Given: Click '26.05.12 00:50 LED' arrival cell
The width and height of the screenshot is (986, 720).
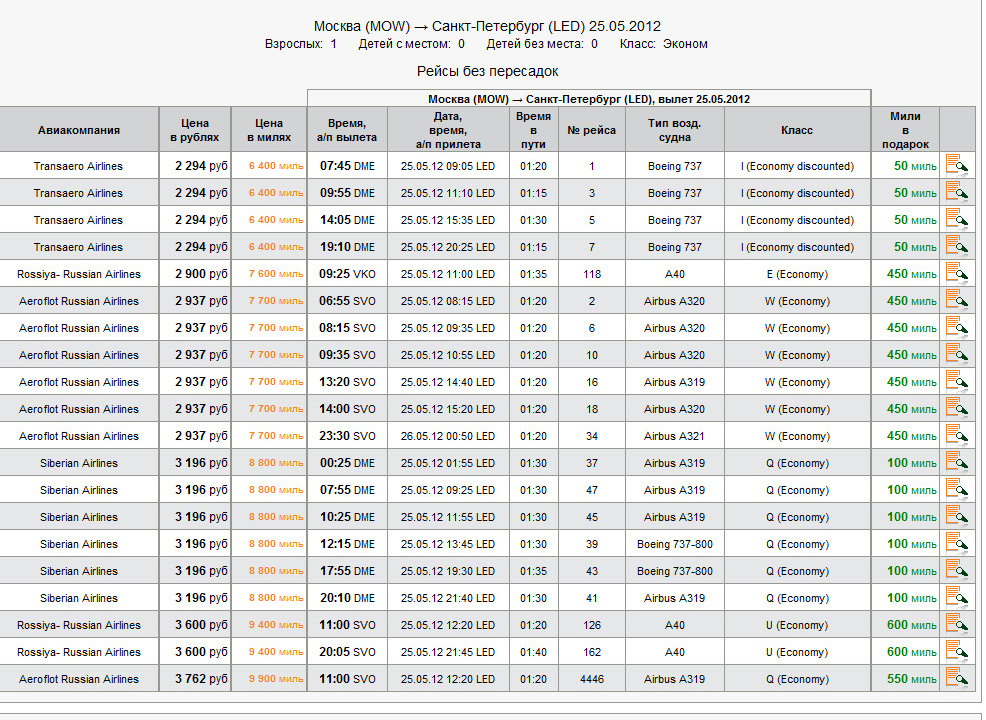Looking at the screenshot, I should point(448,436).
